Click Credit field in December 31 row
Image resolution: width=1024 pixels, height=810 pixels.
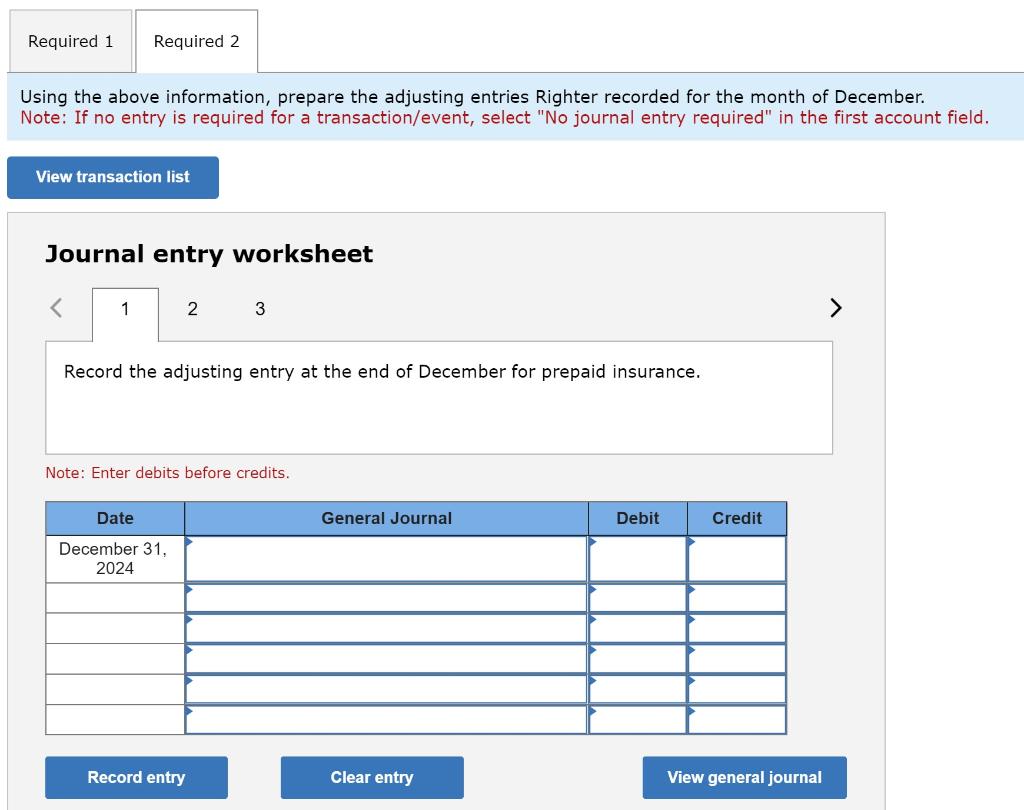point(737,559)
